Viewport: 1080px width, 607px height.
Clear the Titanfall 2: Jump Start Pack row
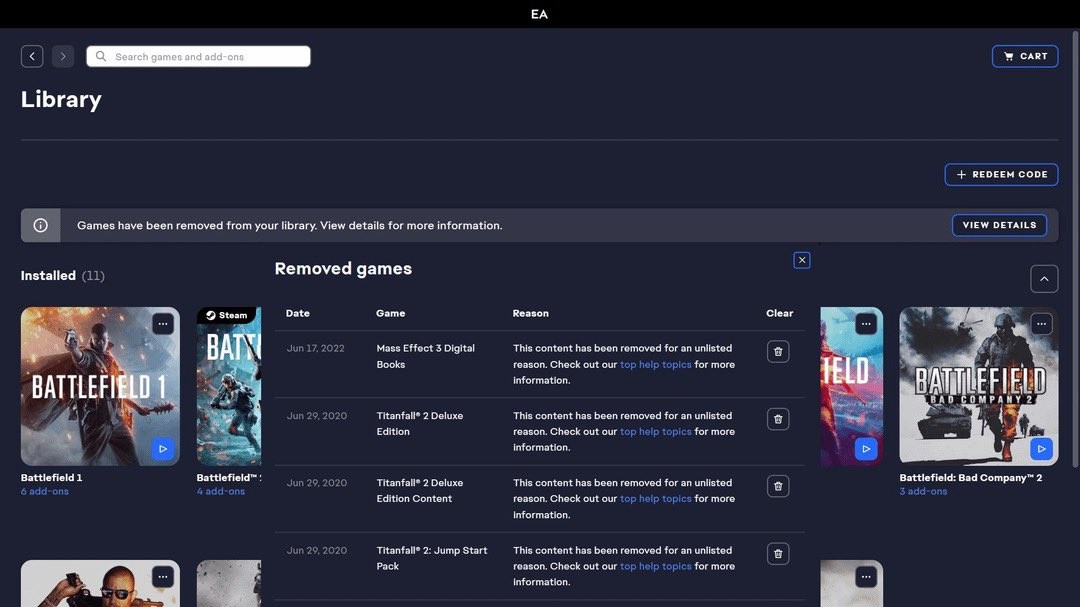tap(778, 553)
